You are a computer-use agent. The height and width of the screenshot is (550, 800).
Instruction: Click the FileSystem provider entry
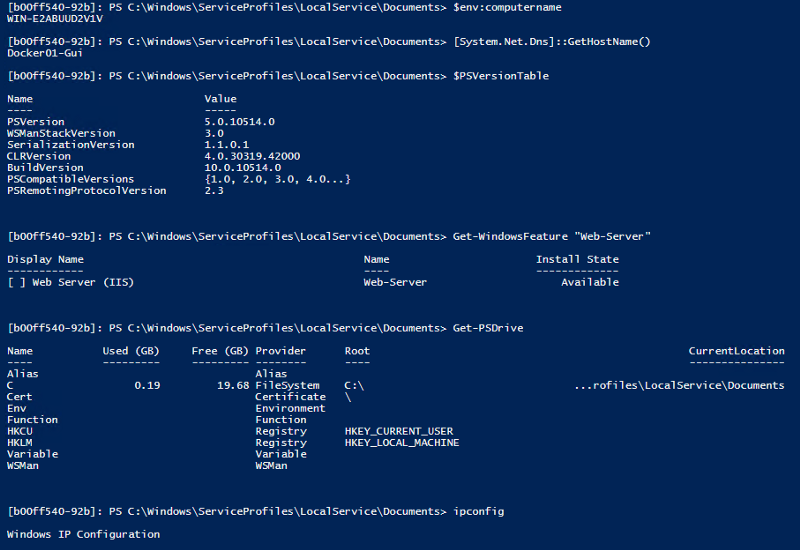click(287, 385)
